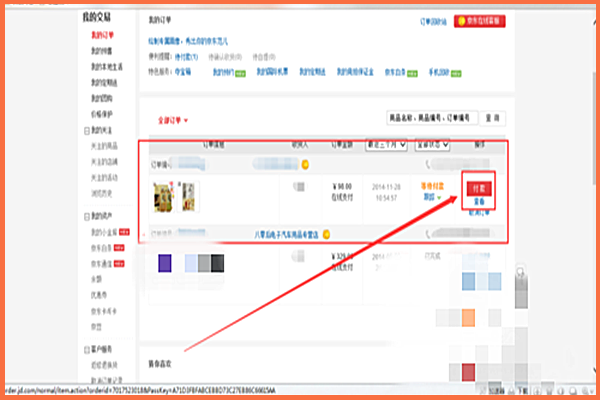Open the 我的国际机票 featured service link
The height and width of the screenshot is (400, 600).
click(x=272, y=72)
